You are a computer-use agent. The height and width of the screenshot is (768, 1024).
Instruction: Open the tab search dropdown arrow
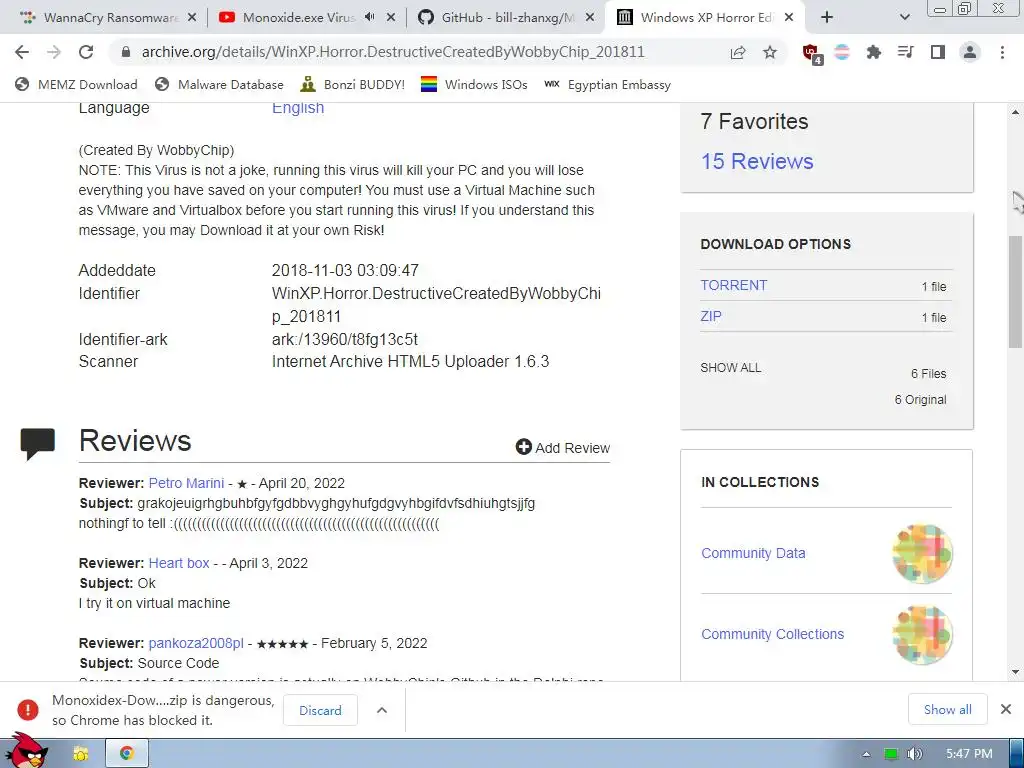coord(904,18)
